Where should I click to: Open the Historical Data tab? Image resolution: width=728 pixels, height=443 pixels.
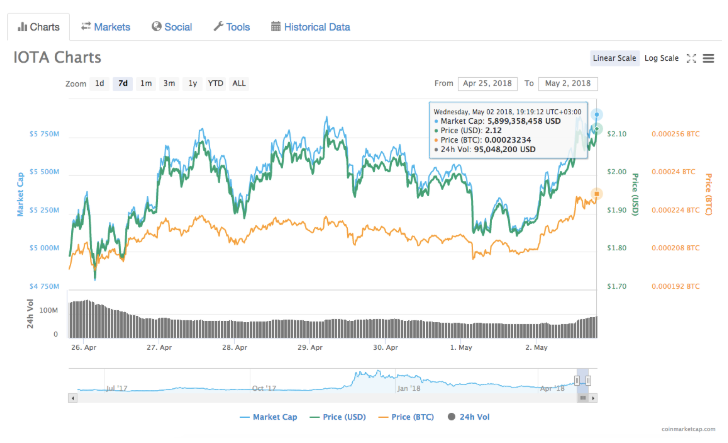(x=310, y=27)
